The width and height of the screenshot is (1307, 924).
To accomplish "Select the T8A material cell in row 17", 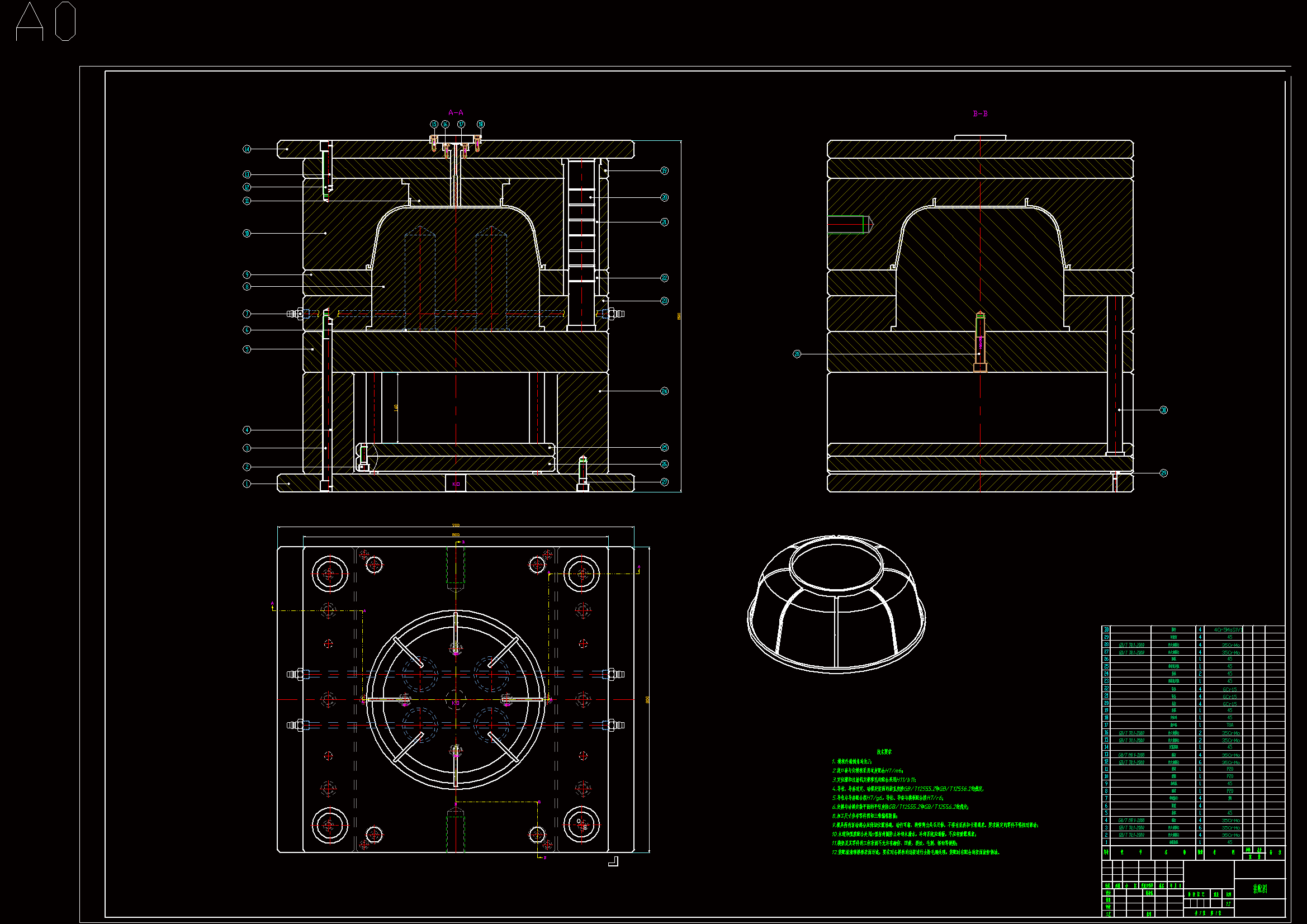I will coord(1230,726).
